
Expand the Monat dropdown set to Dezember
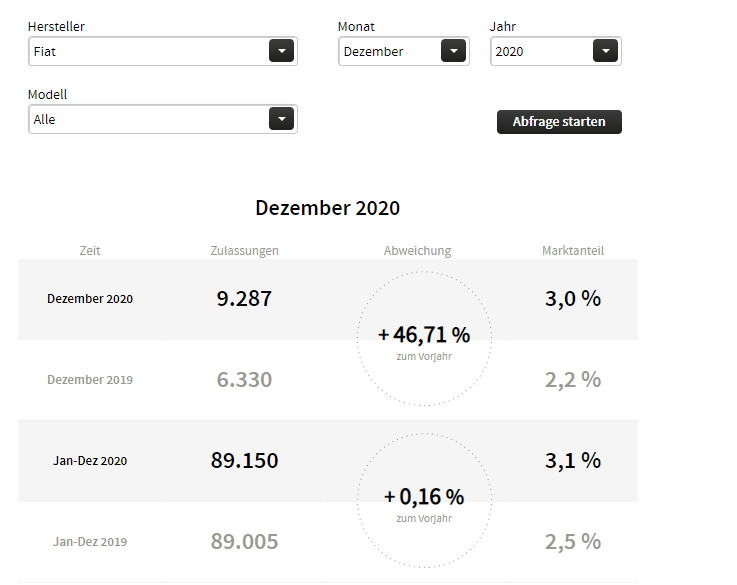[392, 51]
